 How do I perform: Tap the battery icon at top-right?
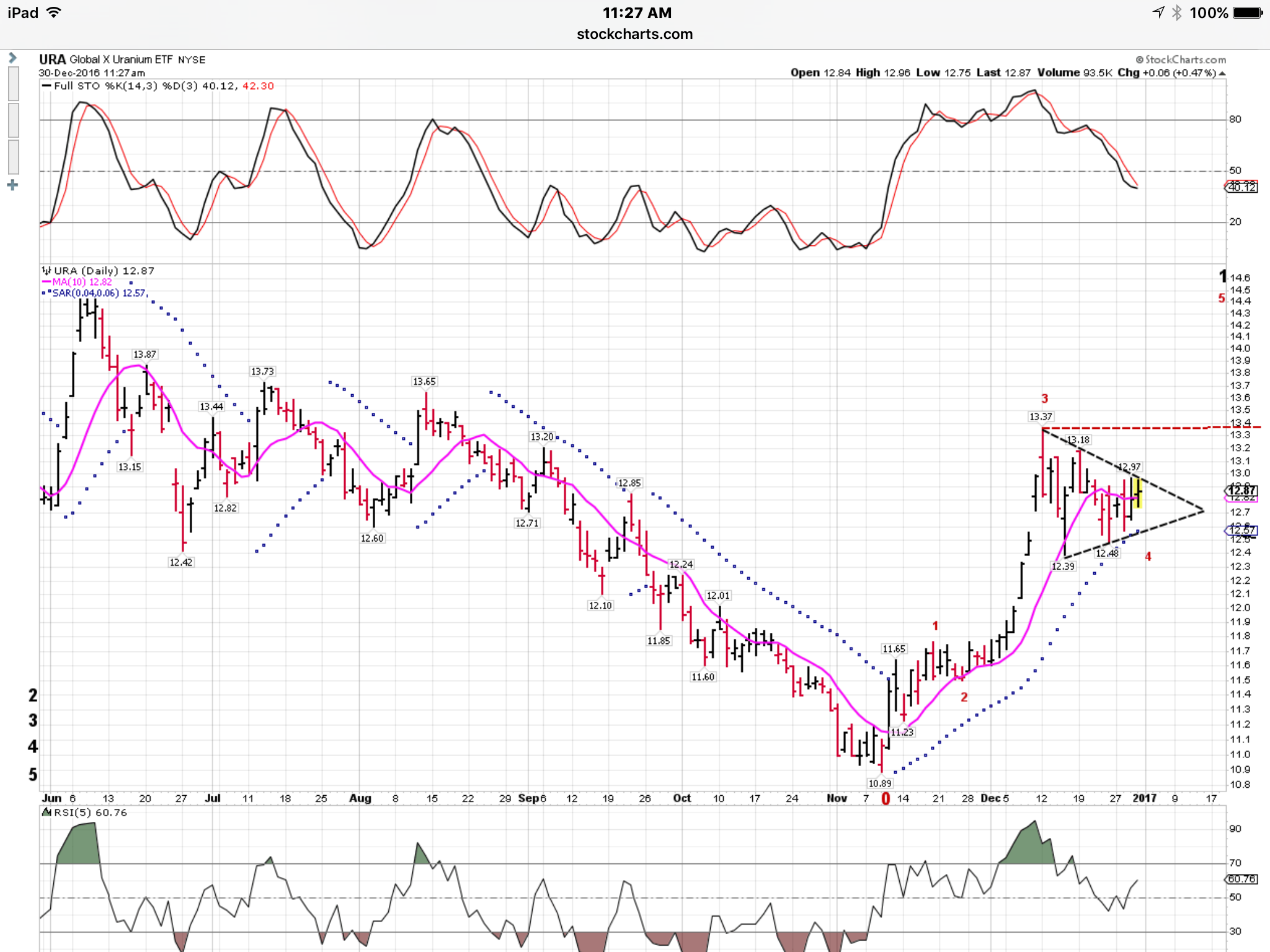1247,12
